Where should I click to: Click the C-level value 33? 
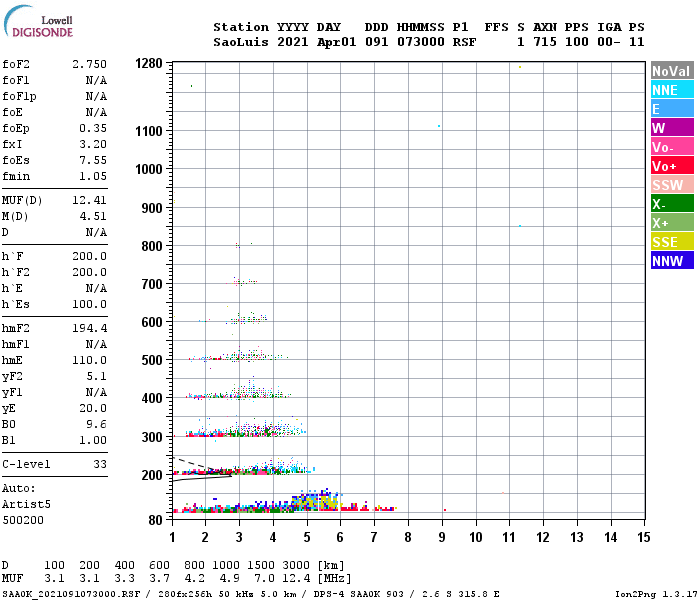coord(100,464)
